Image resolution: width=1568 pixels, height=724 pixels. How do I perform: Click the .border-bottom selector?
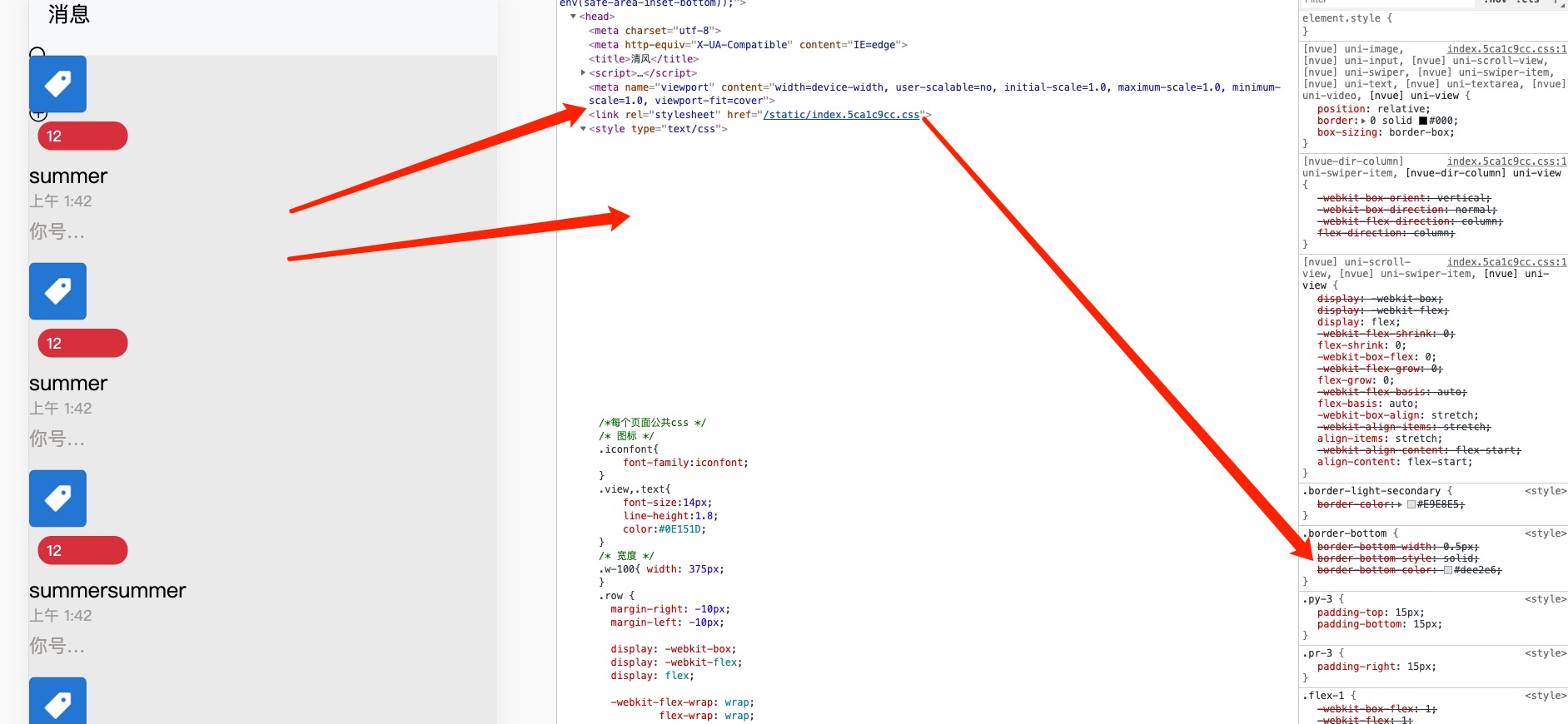point(1345,533)
